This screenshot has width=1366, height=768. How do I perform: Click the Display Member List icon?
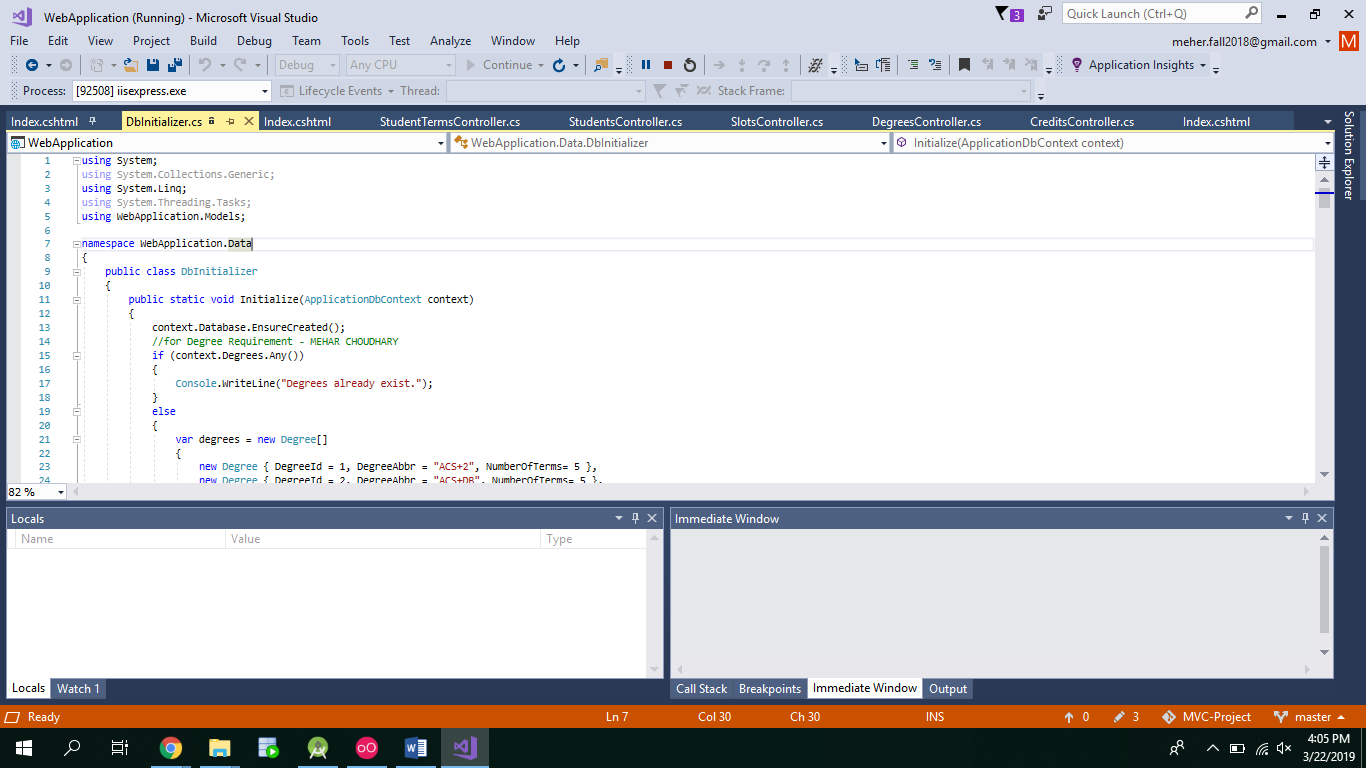pyautogui.click(x=861, y=65)
